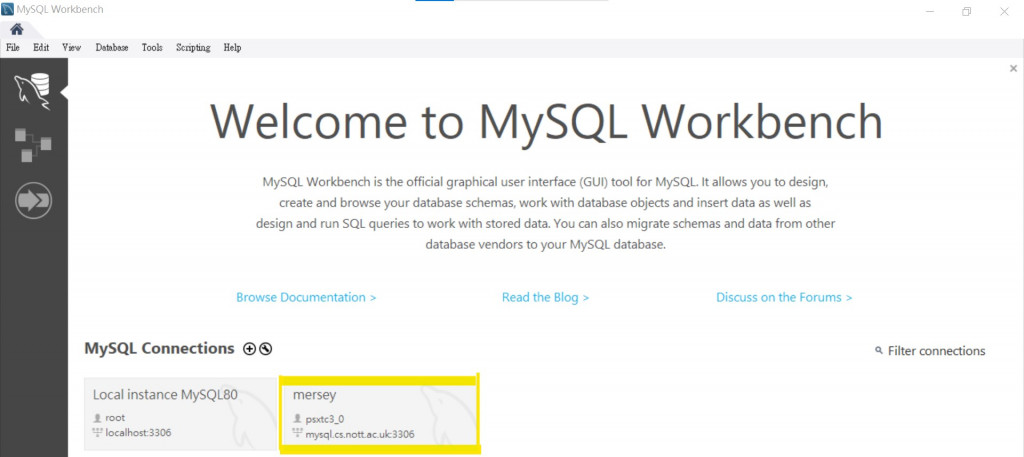Open the Local instance MySQL80 connection
1024x457 pixels.
click(x=181, y=414)
